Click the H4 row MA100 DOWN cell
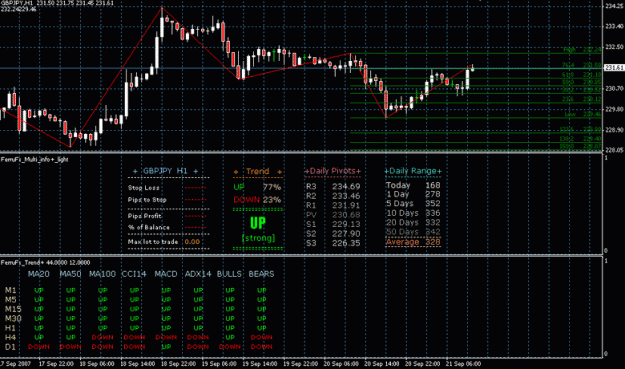This screenshot has height=369, width=625. pyautogui.click(x=102, y=338)
